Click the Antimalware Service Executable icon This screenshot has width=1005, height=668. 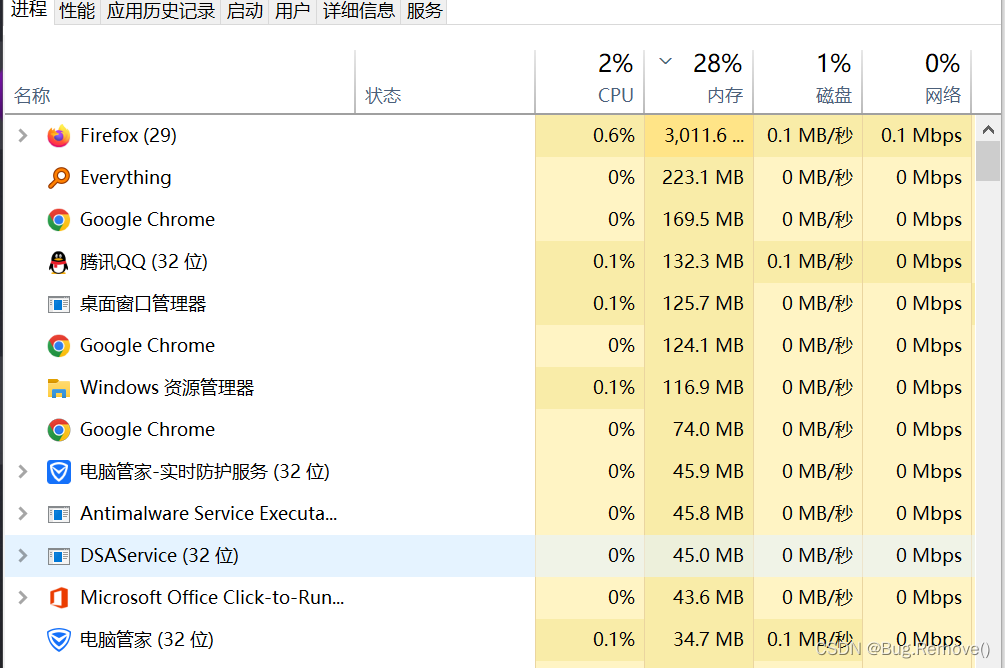58,514
